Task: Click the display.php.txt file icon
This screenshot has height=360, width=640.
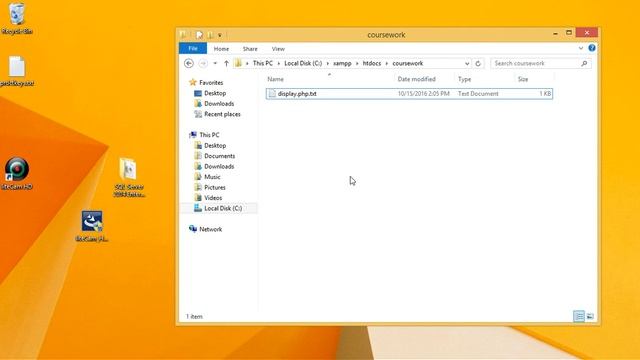Action: click(x=272, y=93)
